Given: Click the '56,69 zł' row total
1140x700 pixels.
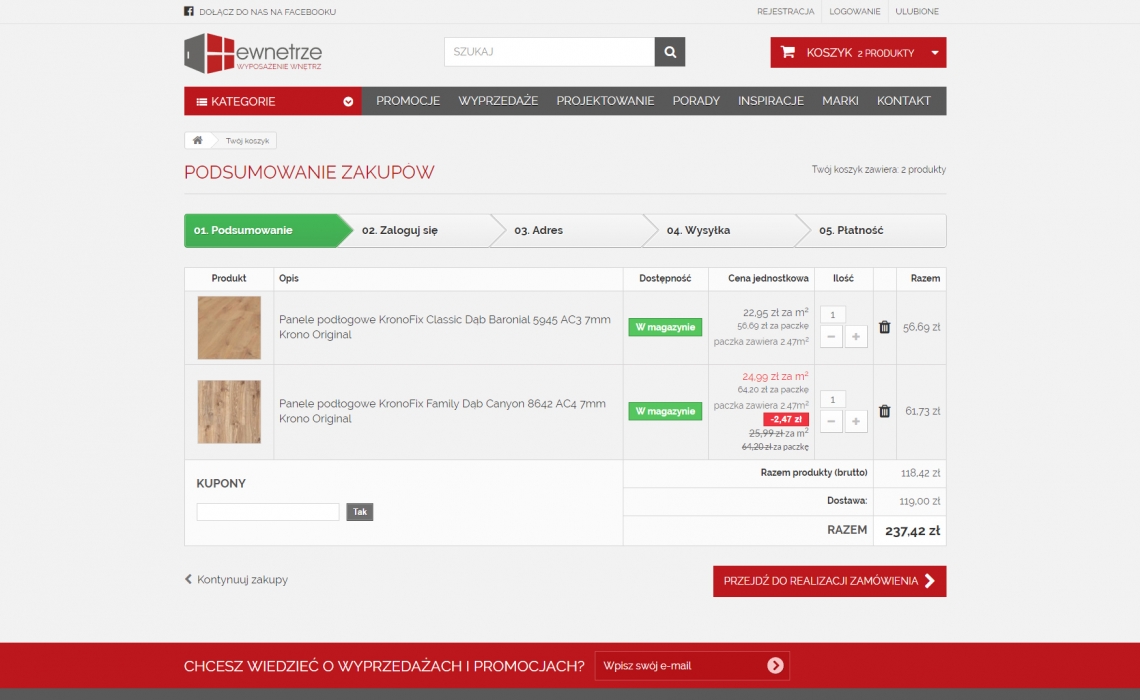Looking at the screenshot, I should click(x=922, y=327).
